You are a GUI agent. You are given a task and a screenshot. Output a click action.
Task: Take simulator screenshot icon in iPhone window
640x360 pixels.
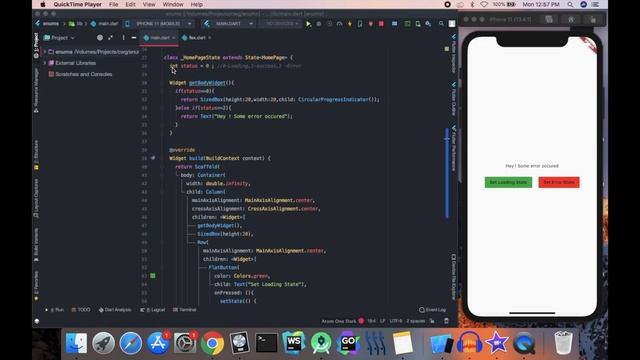549,19
